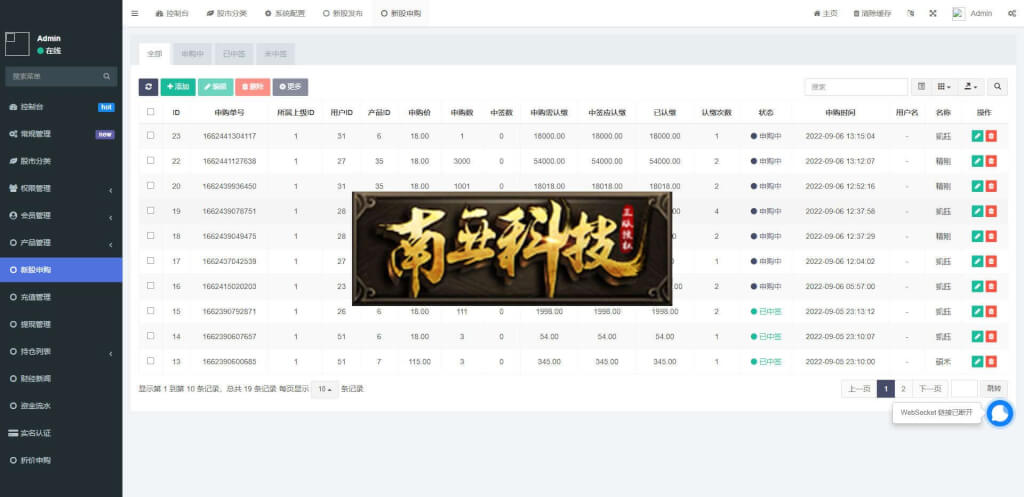Edit the record with ID 20
Image resolution: width=1024 pixels, height=497 pixels.
[x=977, y=186]
